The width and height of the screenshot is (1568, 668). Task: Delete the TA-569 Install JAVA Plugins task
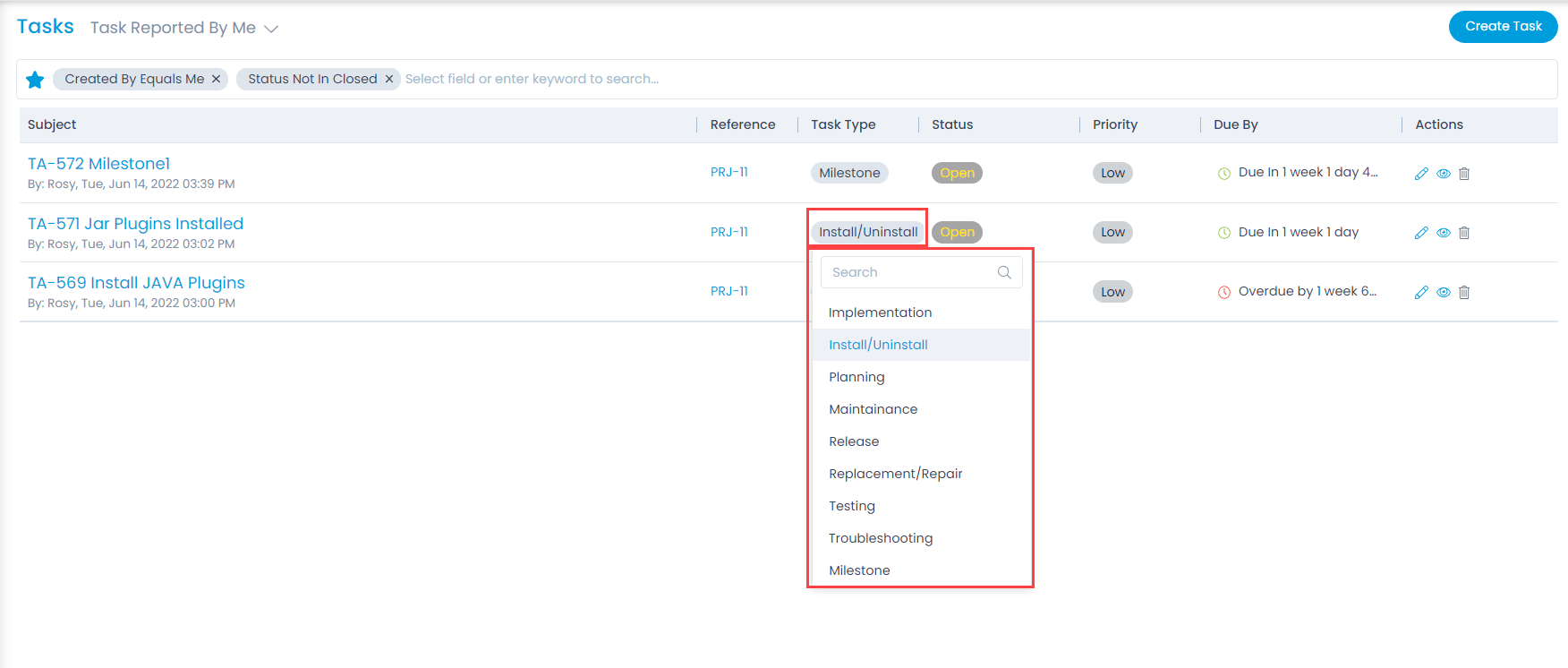click(1464, 292)
